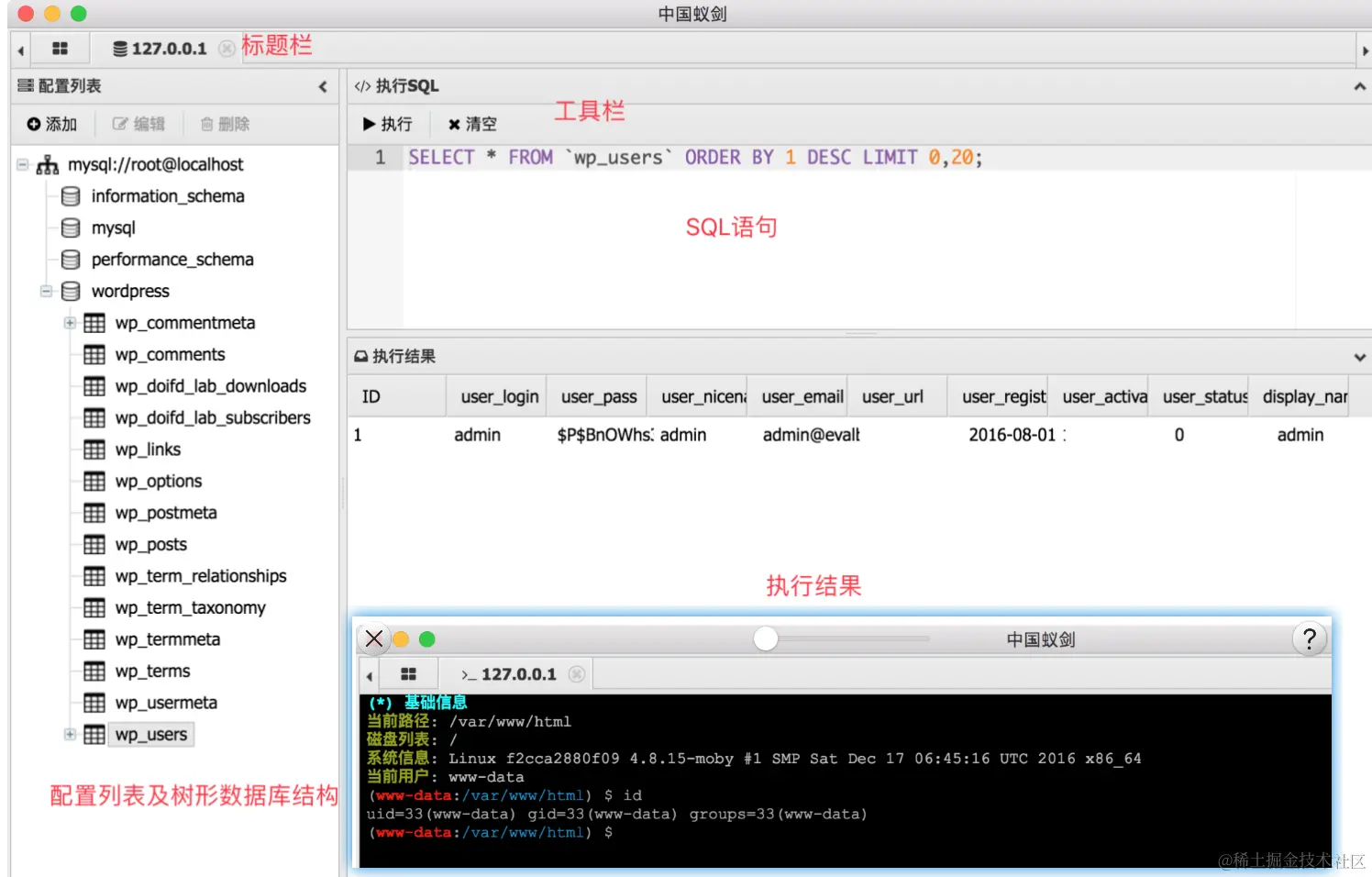
Task: Collapse the 执行结果 panel with its chevron
Action: pos(1359,357)
